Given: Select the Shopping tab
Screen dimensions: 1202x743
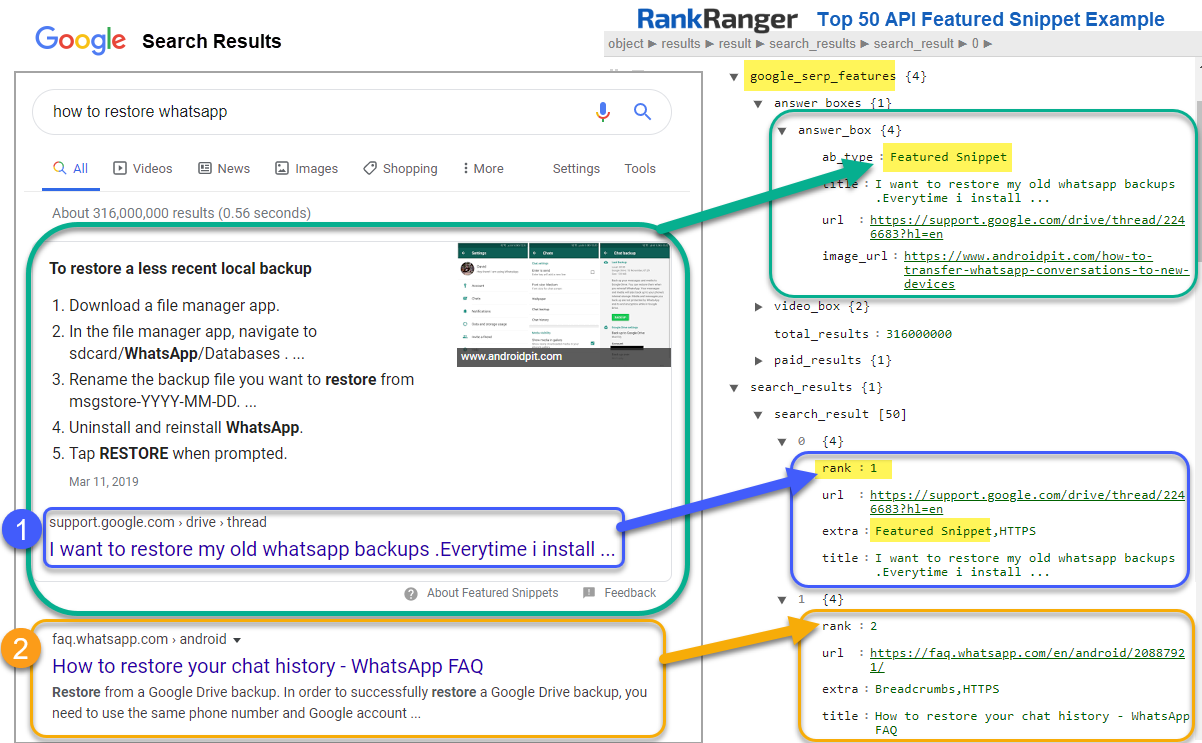Looking at the screenshot, I should 400,169.
